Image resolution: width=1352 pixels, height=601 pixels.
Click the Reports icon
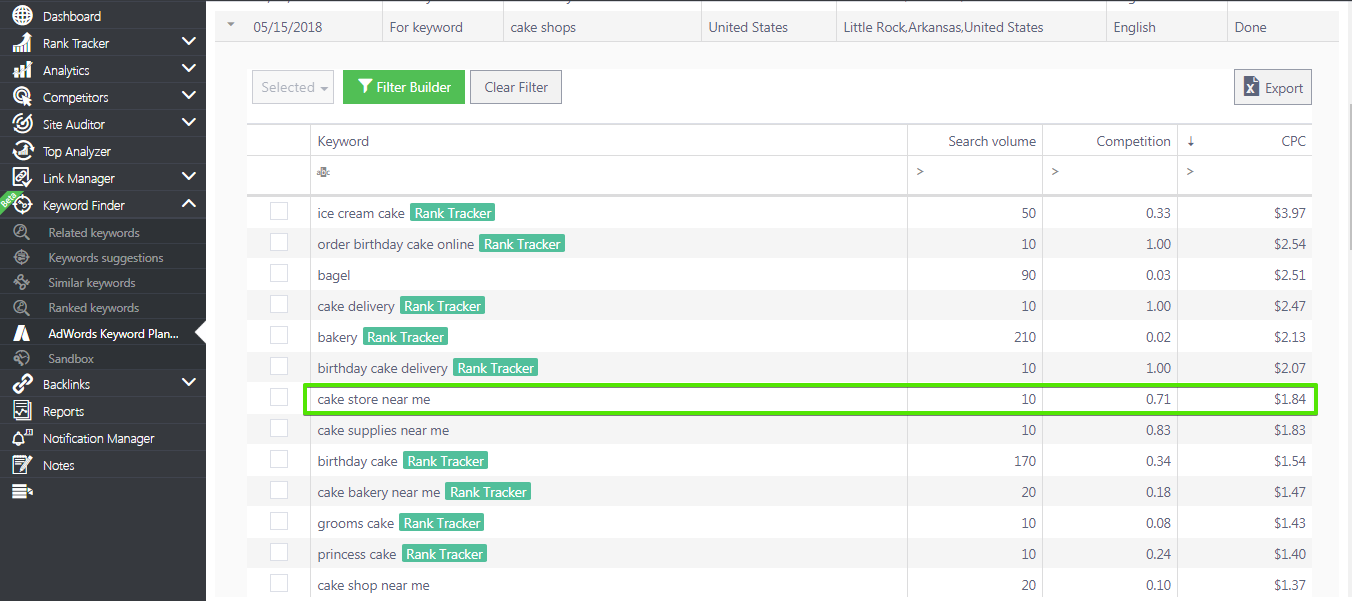22,411
